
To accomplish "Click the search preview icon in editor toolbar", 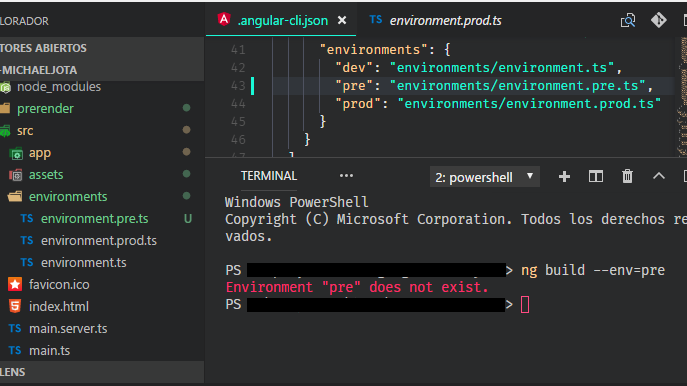I will tap(628, 20).
